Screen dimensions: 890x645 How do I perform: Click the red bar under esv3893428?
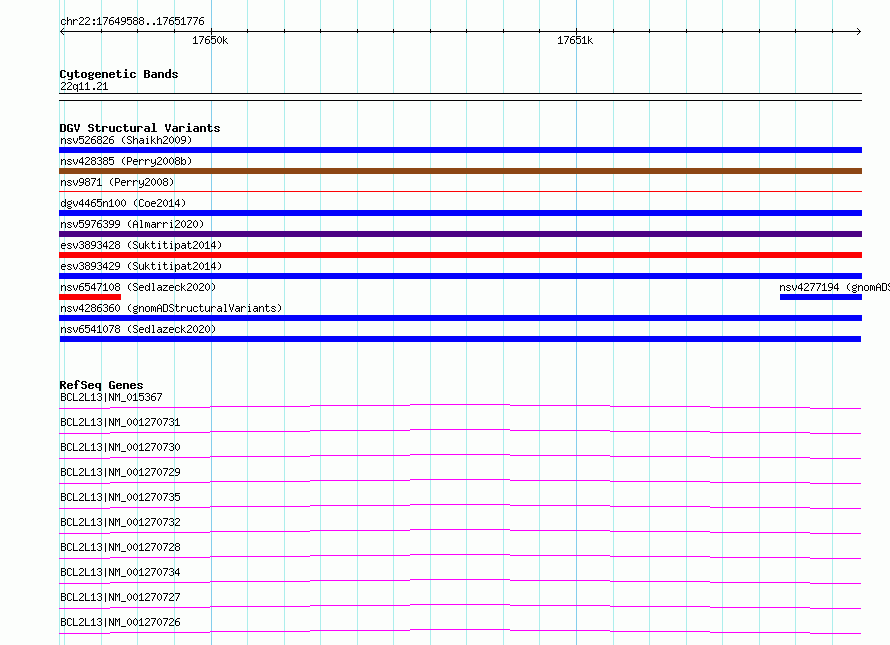(x=460, y=255)
